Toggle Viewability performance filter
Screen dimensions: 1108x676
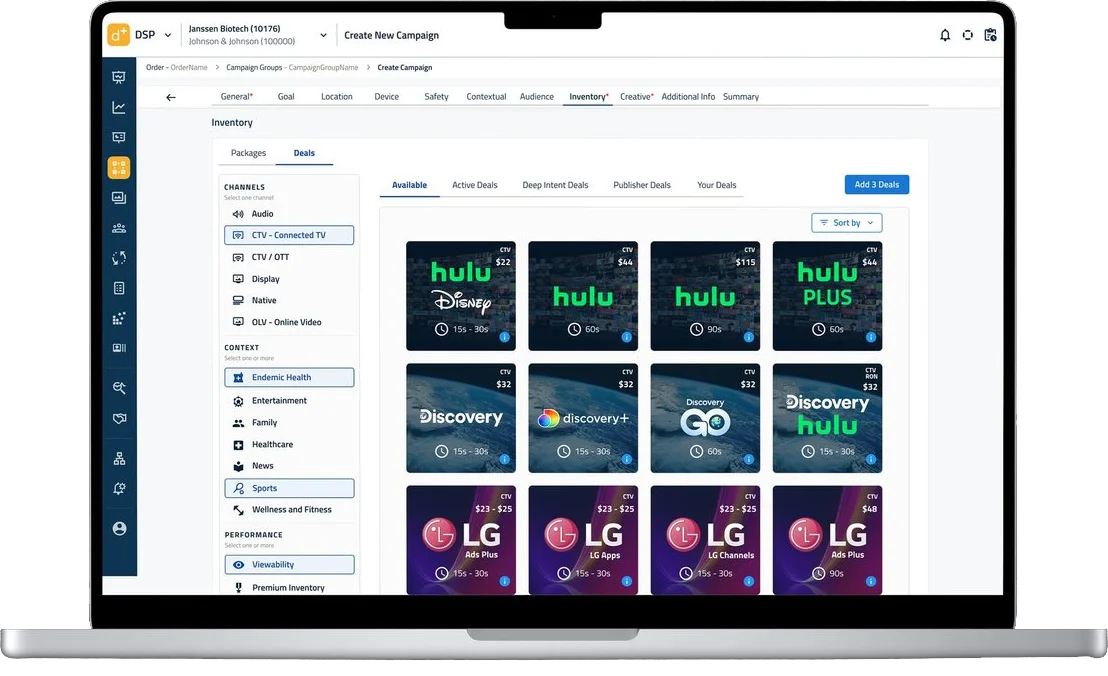click(289, 564)
